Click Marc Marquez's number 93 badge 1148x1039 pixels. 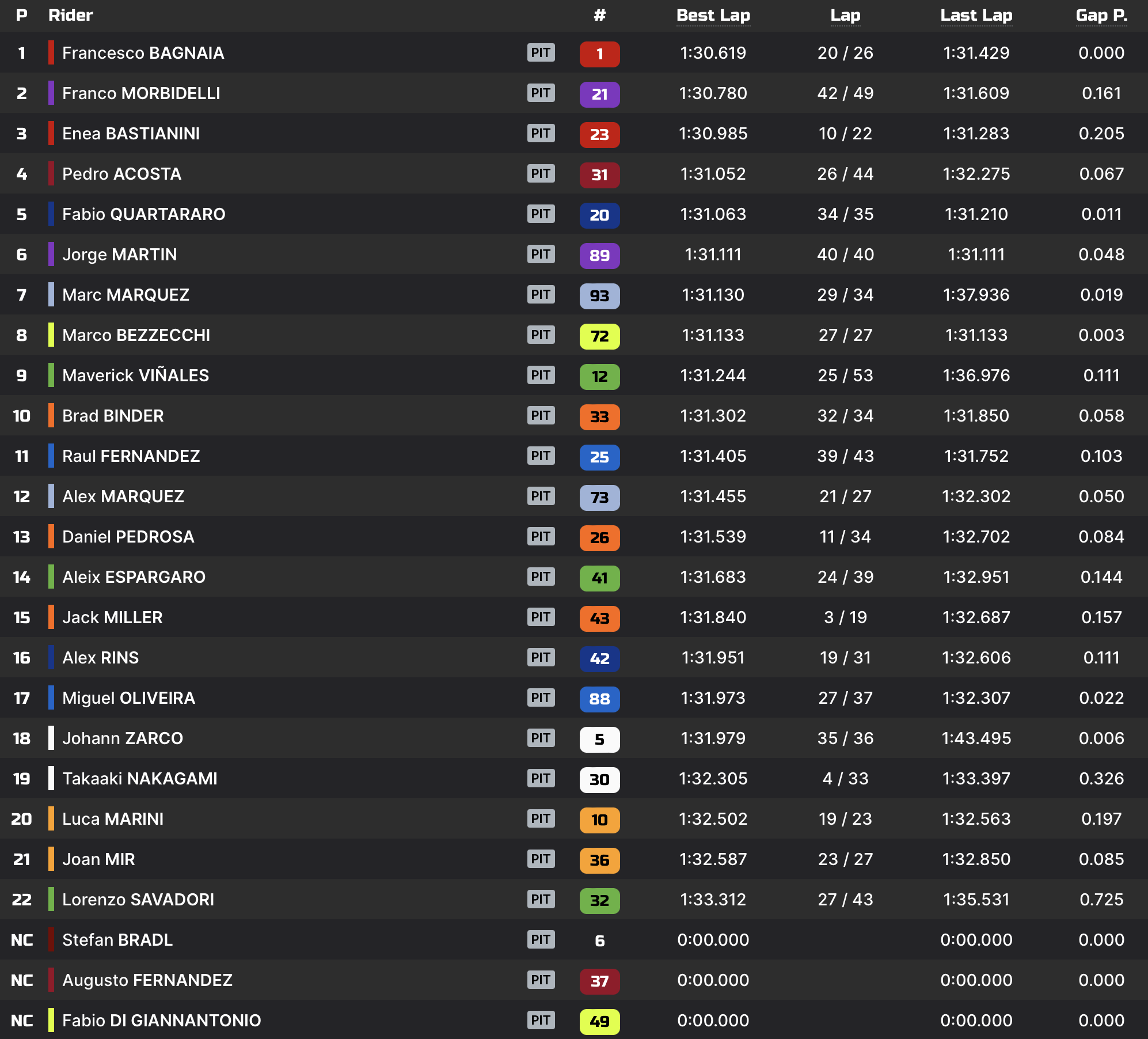[x=600, y=295]
